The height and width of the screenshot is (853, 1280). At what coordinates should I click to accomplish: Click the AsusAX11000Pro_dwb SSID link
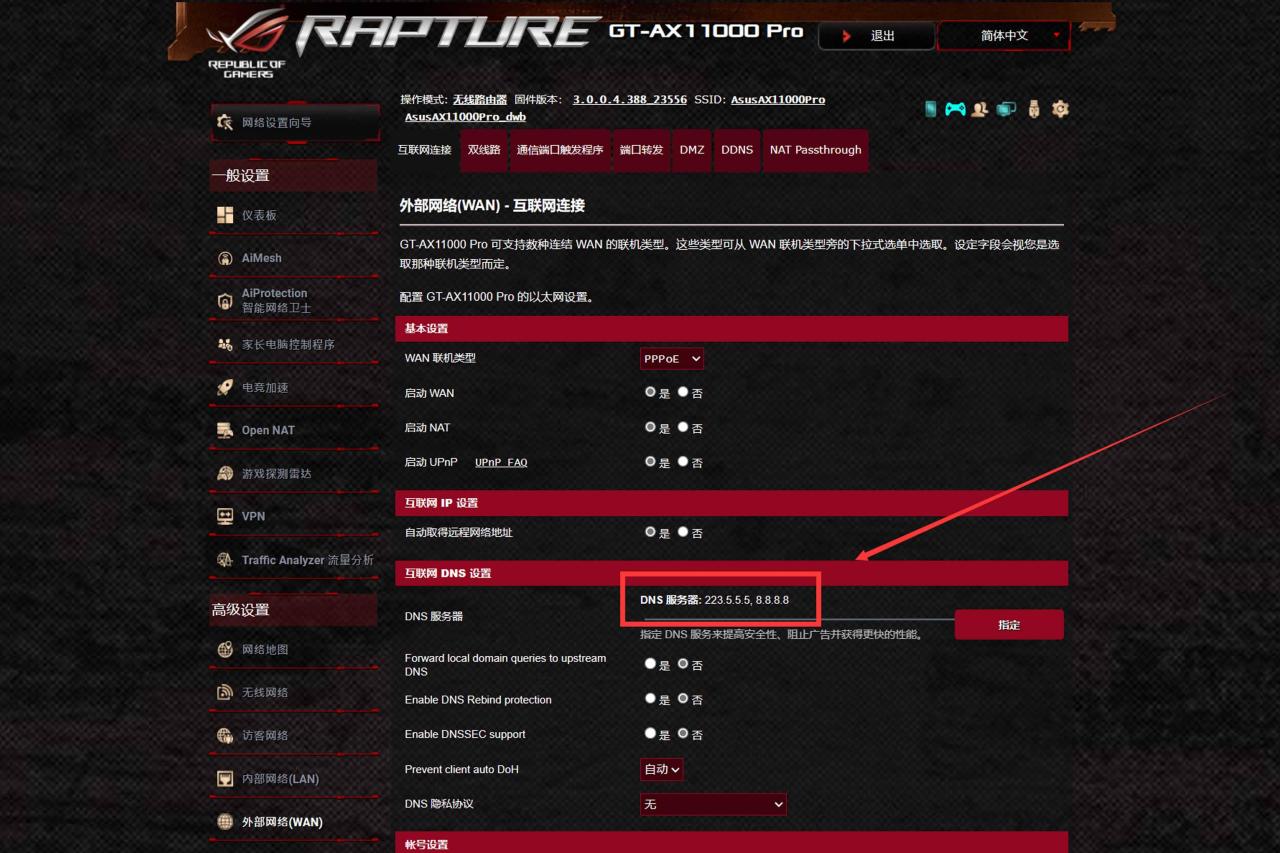pyautogui.click(x=466, y=117)
